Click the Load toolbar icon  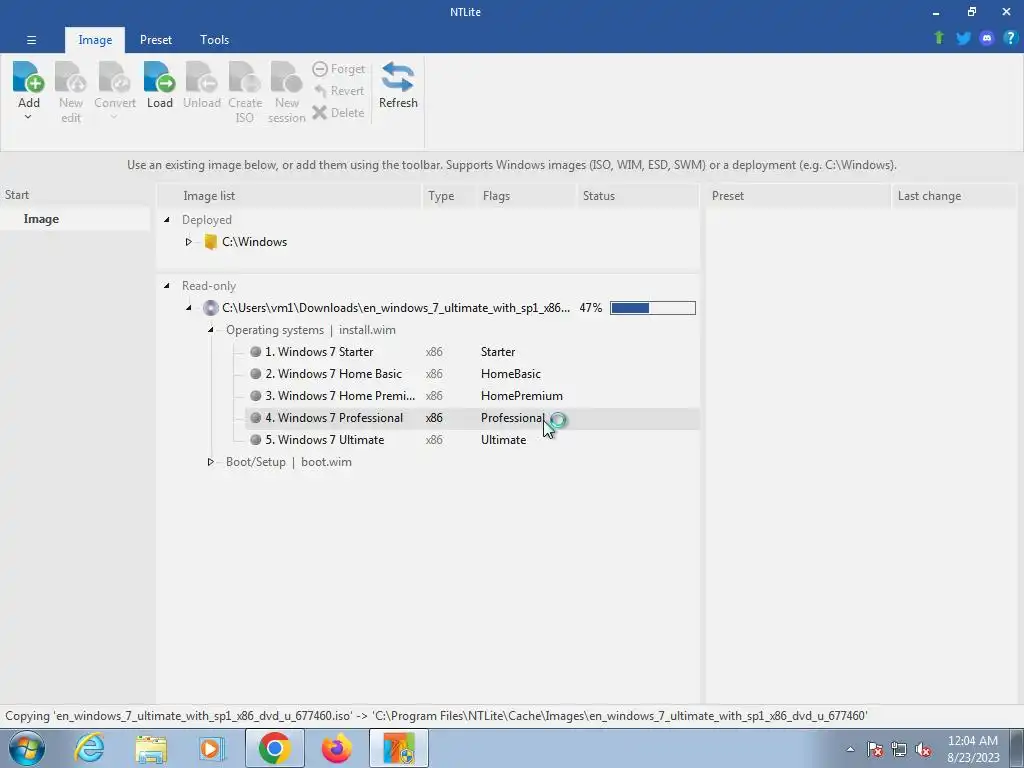click(x=159, y=77)
